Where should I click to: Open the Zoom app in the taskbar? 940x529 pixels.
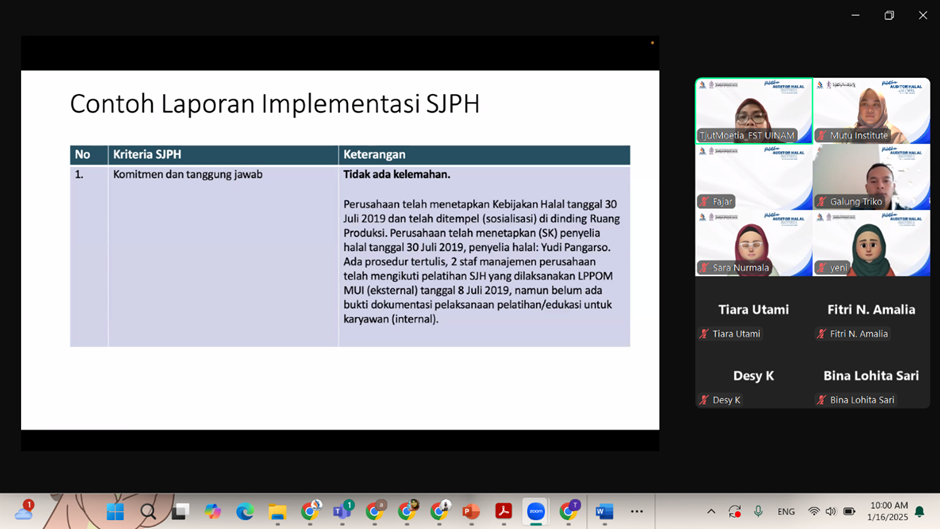536,511
